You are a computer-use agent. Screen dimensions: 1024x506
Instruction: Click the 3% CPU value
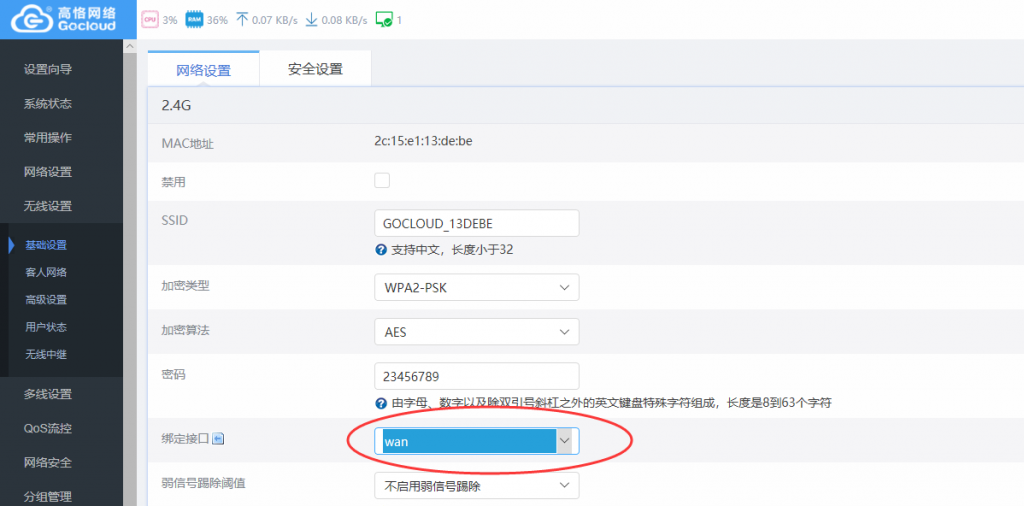click(170, 20)
